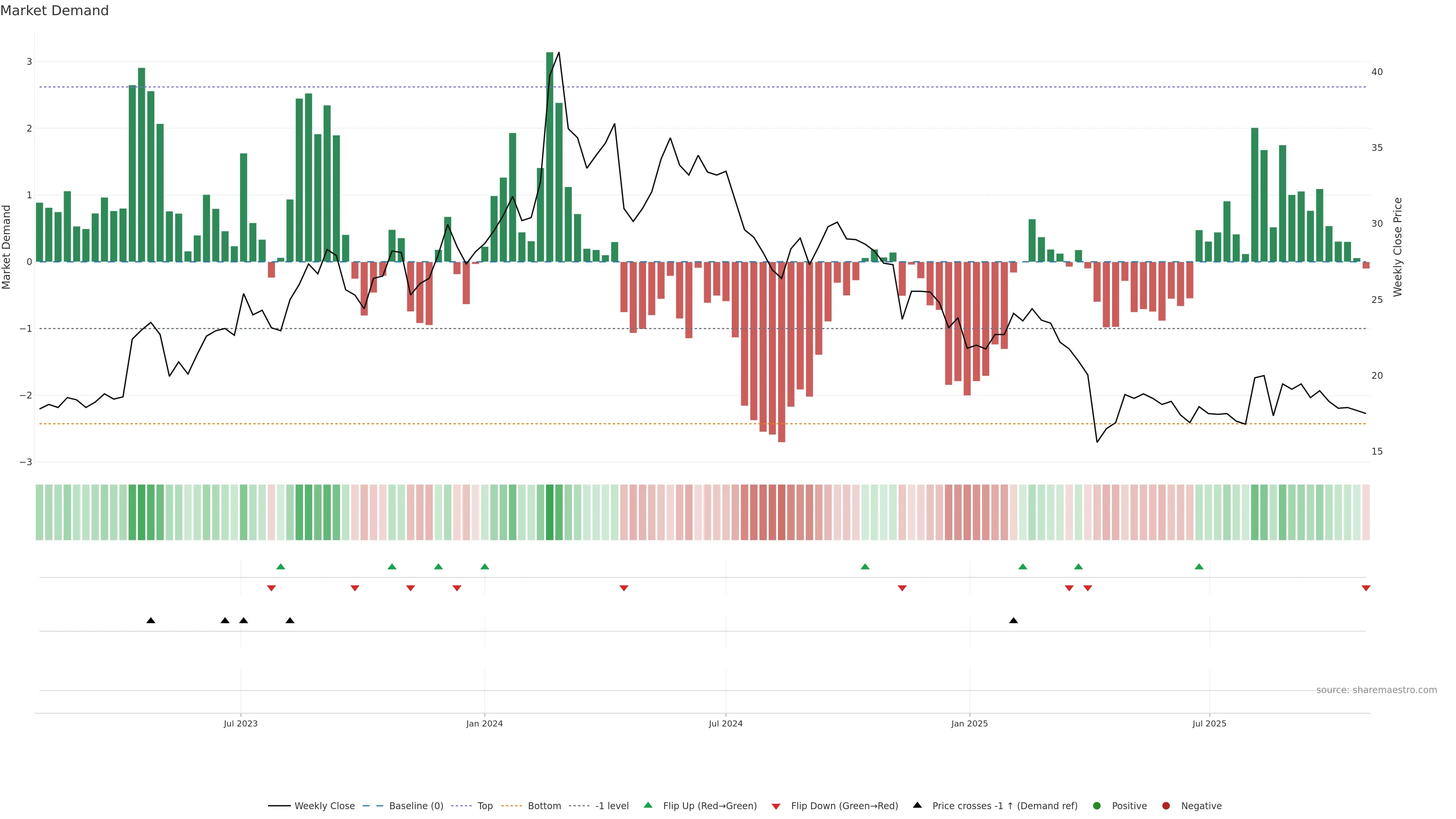Toggle the -1 level legend entry
The height and width of the screenshot is (819, 1456).
[x=612, y=805]
